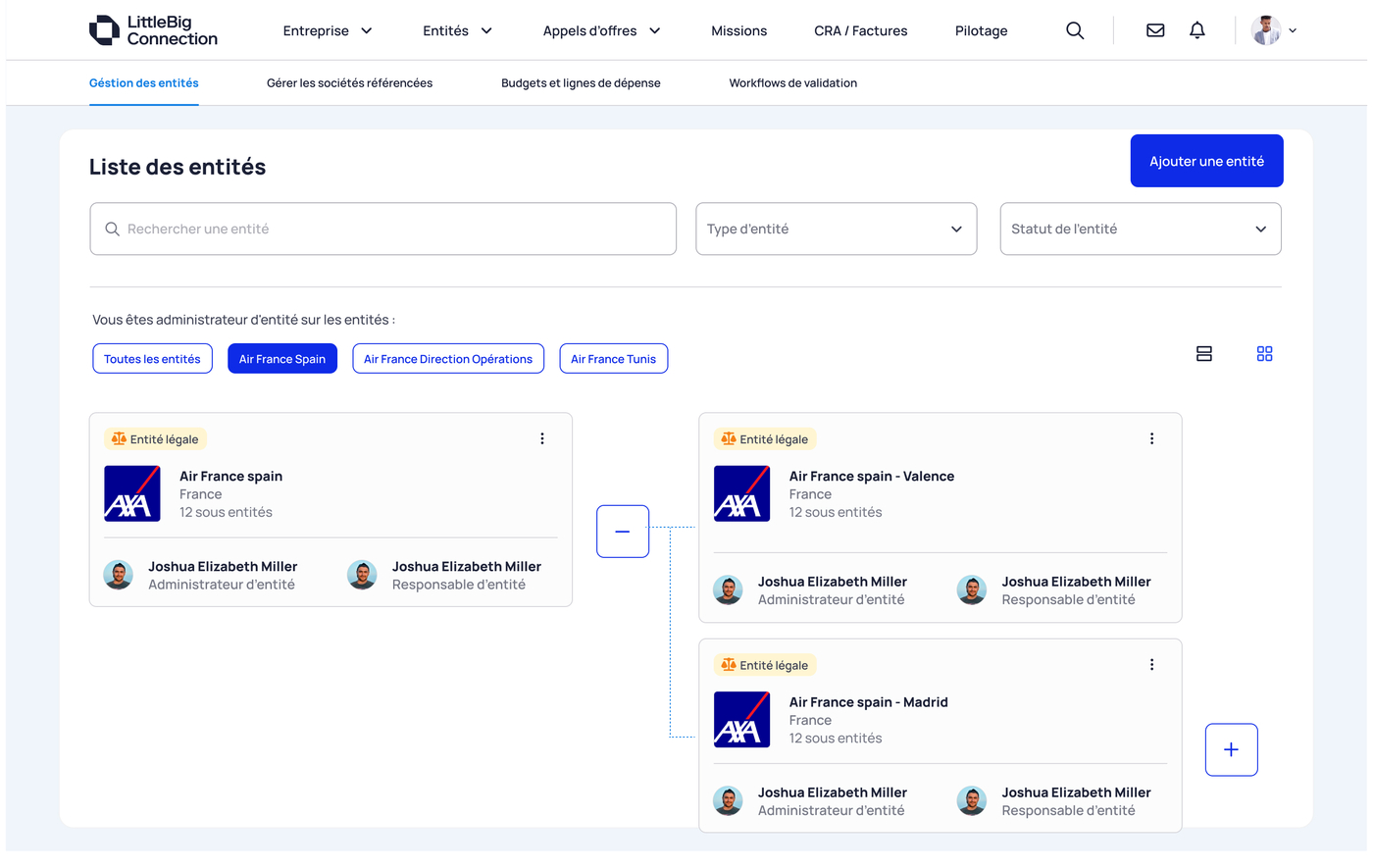Click Entité légale badge on Valence card
Image resolution: width=1373 pixels, height=868 pixels.
pos(765,439)
